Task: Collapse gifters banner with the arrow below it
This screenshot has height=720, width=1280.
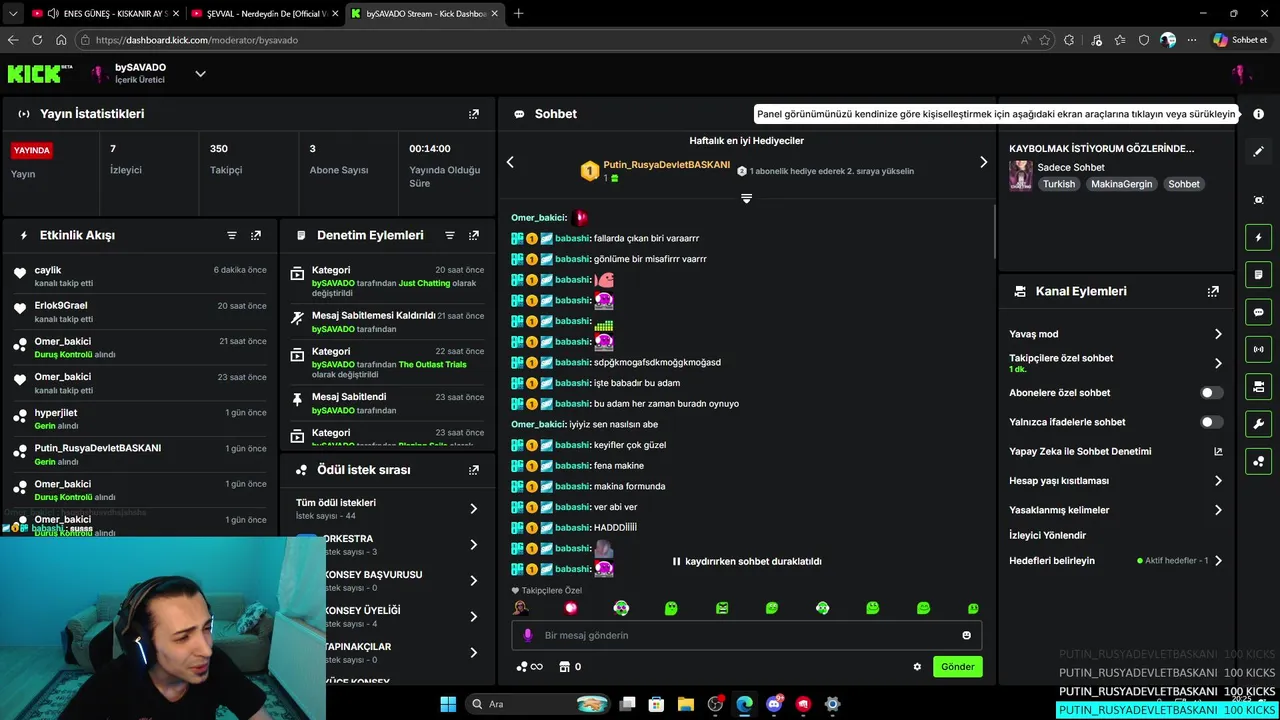Action: point(746,198)
